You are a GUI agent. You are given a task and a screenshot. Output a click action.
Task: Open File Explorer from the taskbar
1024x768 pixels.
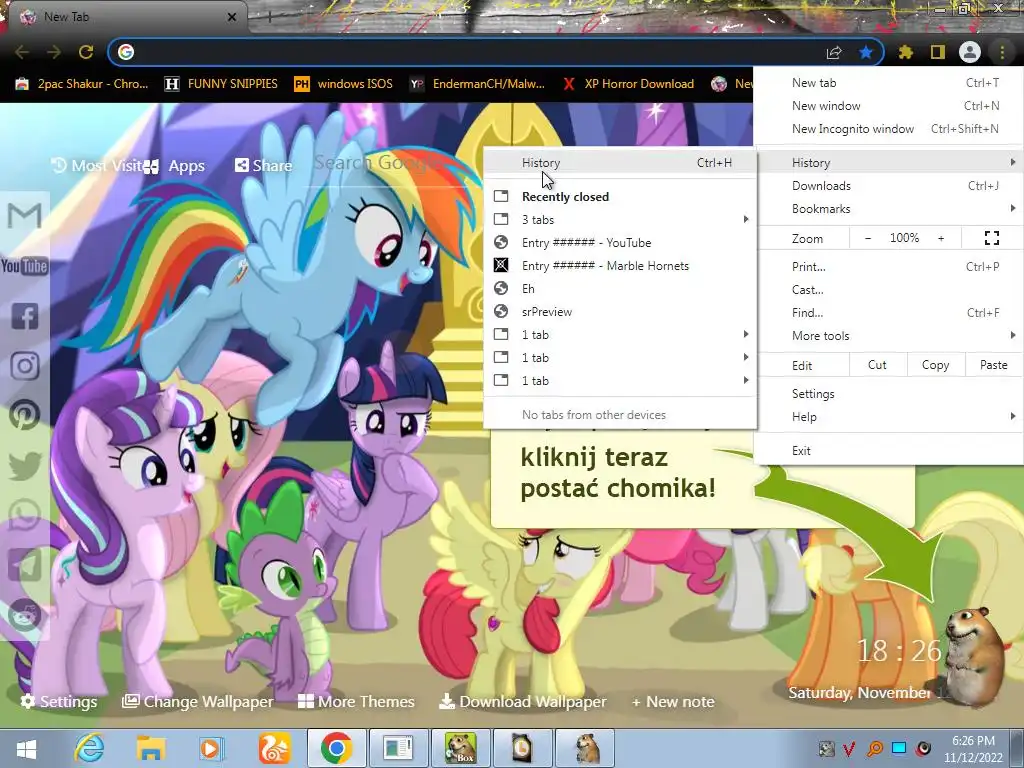[x=150, y=748]
